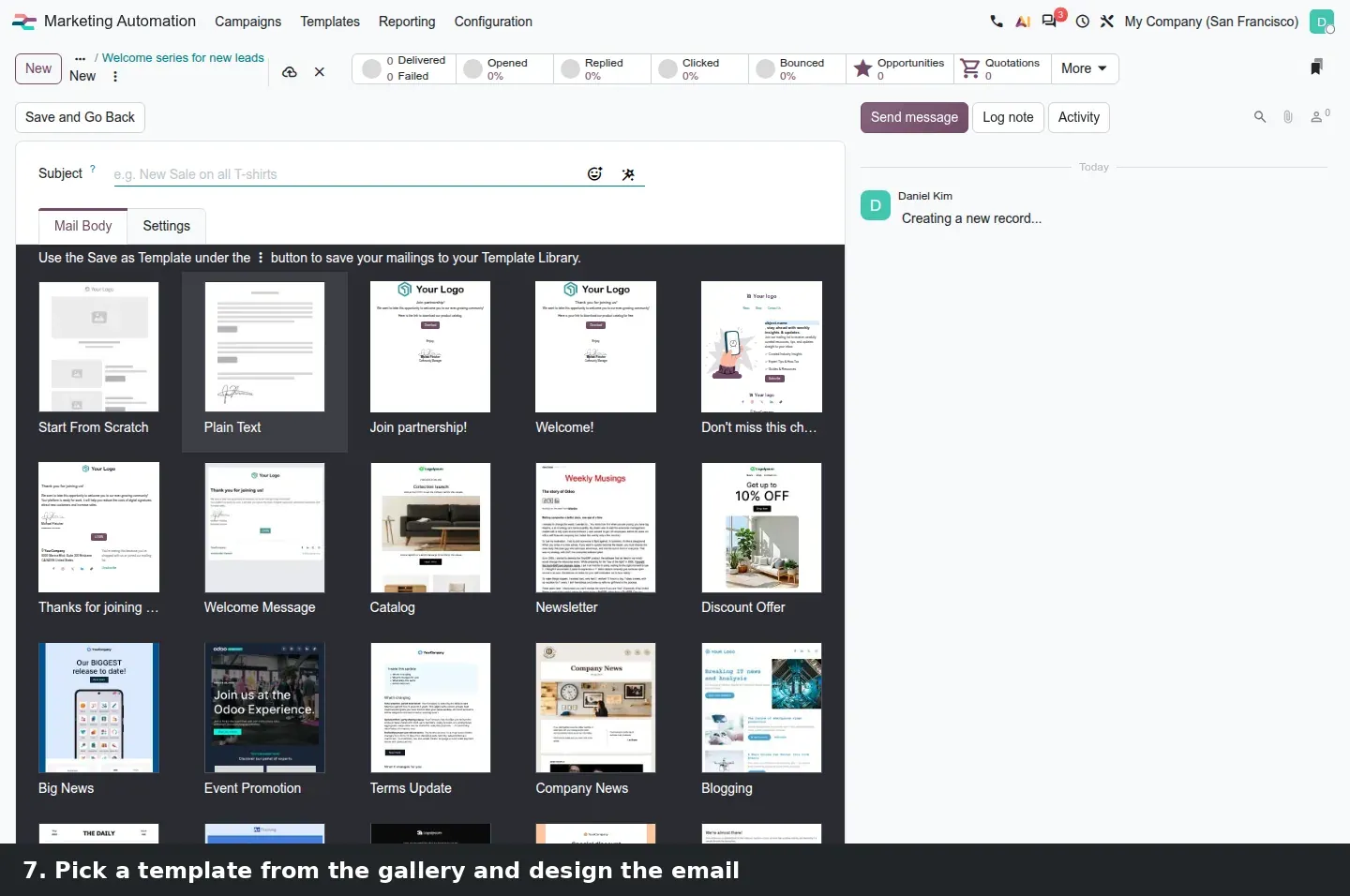The image size is (1350, 896).
Task: Open the Clicked stat button
Action: pos(699,68)
